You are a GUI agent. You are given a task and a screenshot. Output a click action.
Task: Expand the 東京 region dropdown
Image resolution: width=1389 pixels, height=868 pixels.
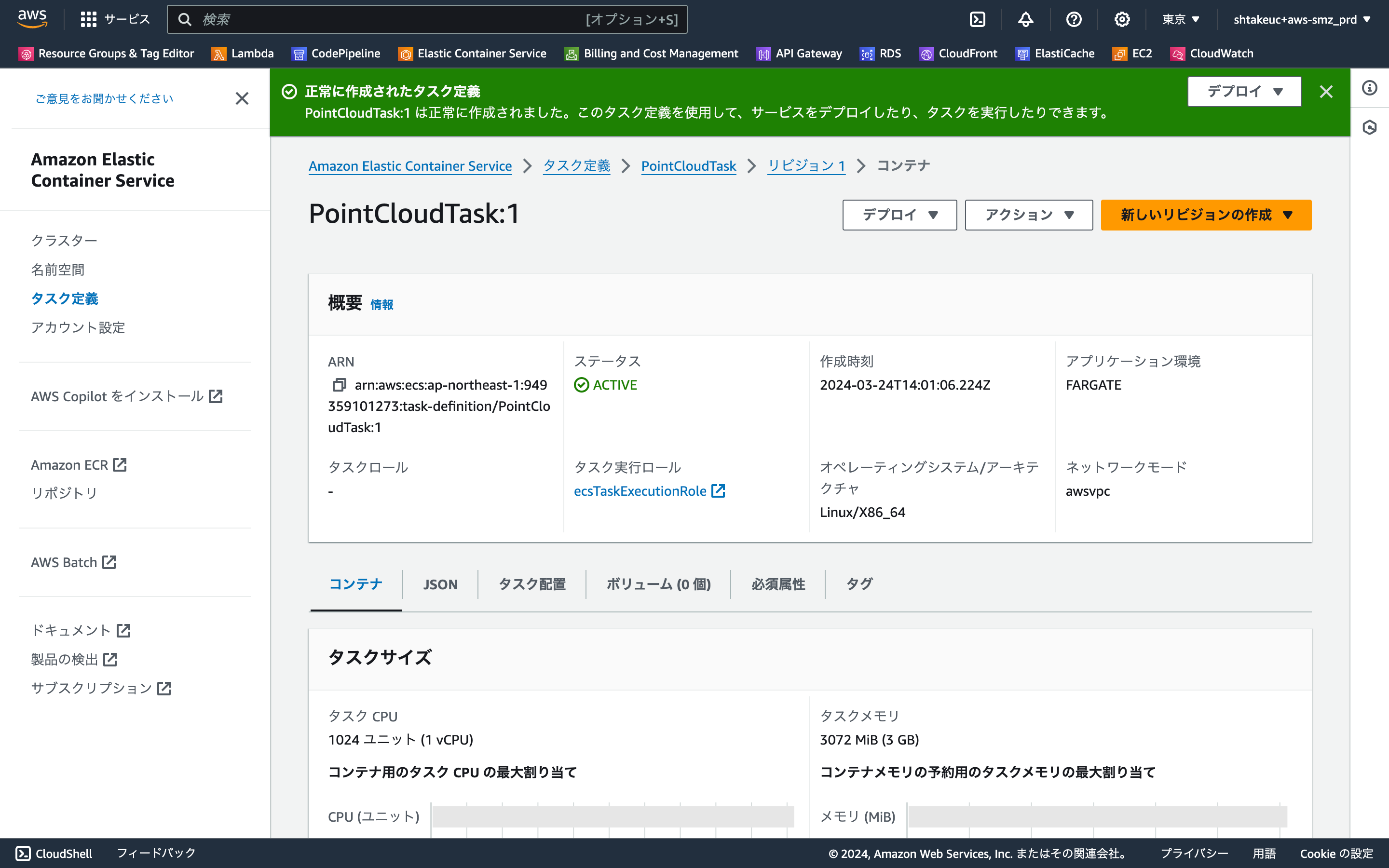pyautogui.click(x=1181, y=19)
